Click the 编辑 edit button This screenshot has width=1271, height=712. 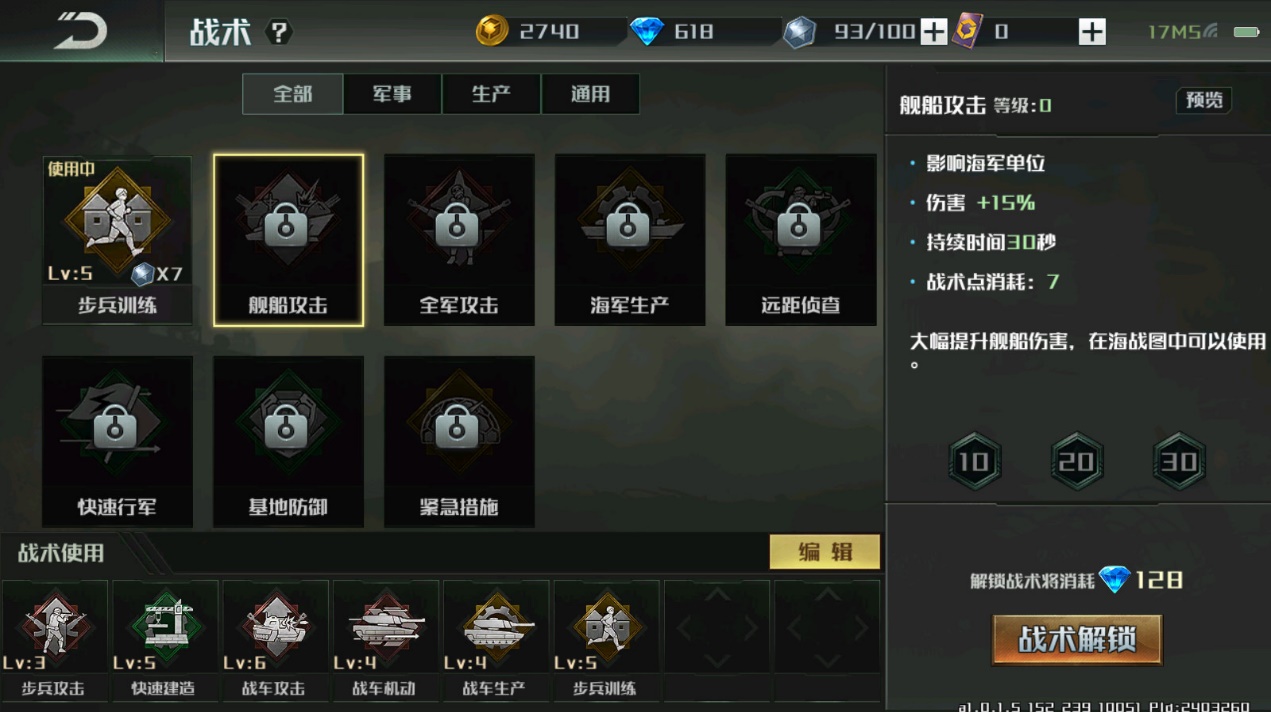tap(825, 552)
